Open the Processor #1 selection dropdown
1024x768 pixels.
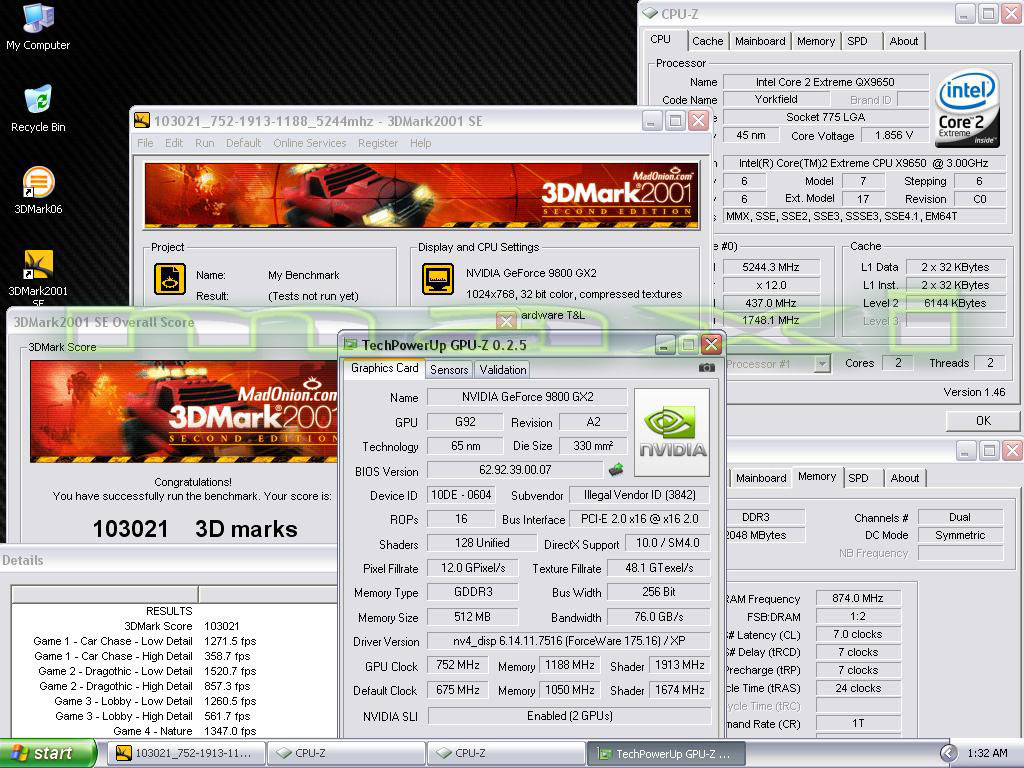822,364
